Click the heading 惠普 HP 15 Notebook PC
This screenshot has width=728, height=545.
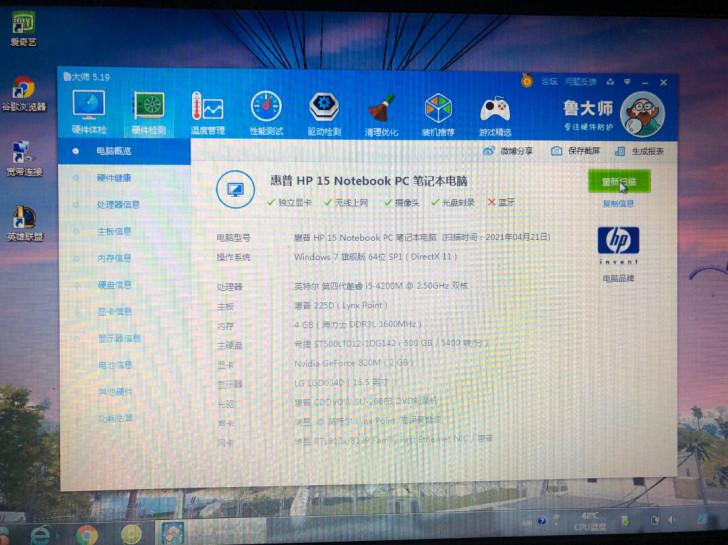pyautogui.click(x=369, y=181)
